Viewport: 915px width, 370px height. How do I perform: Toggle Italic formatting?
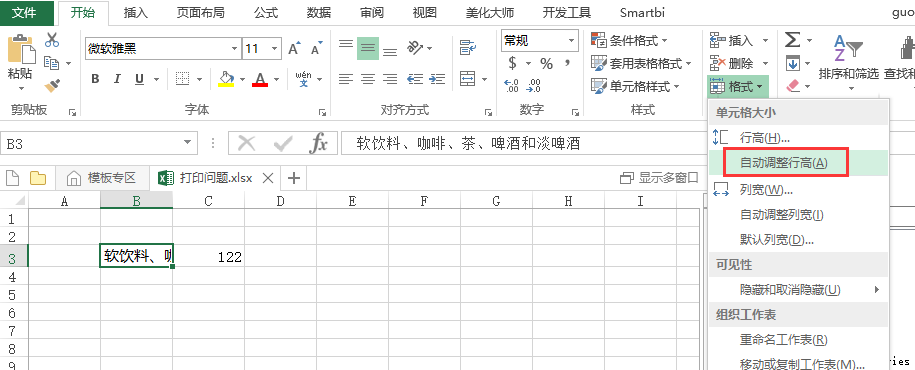[x=117, y=79]
